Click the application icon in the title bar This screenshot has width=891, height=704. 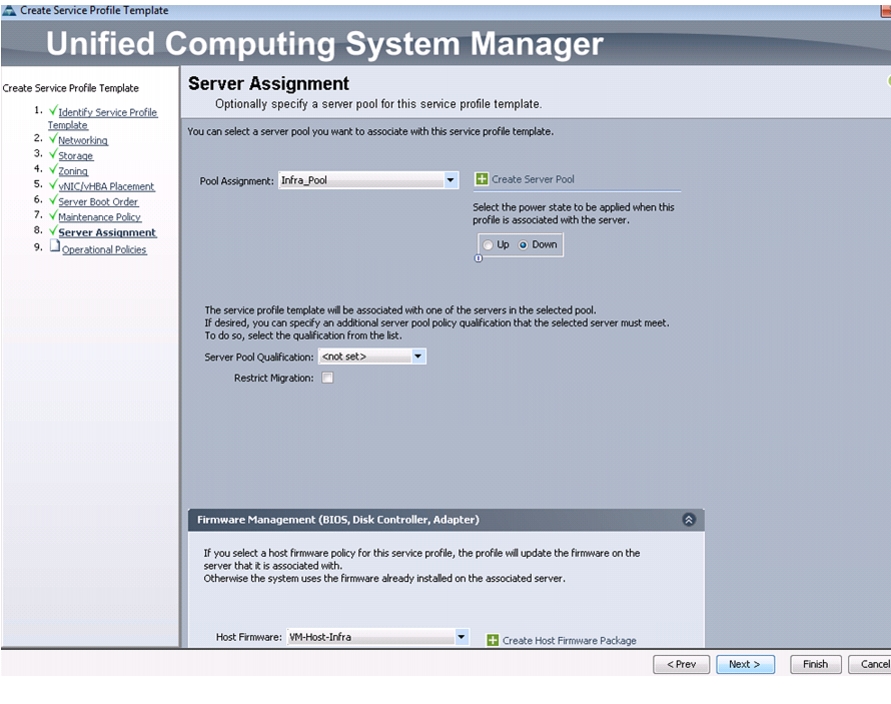(x=9, y=10)
